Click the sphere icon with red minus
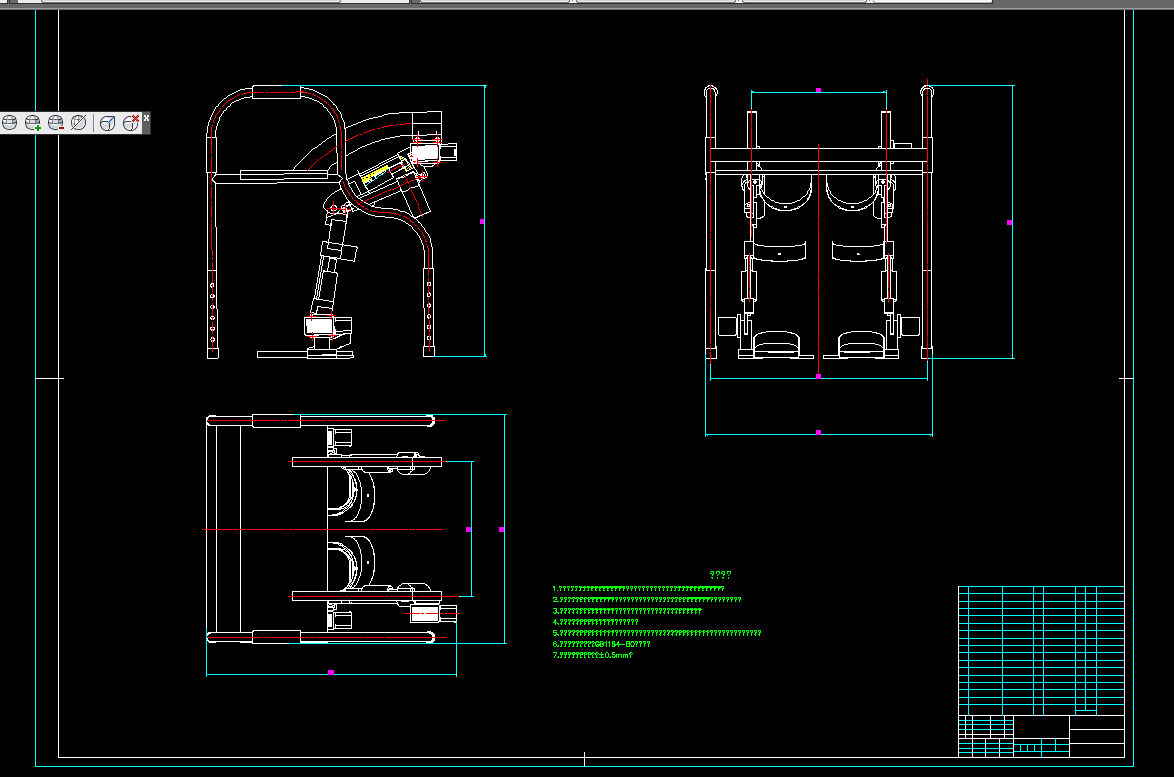The image size is (1174, 777). click(x=56, y=123)
